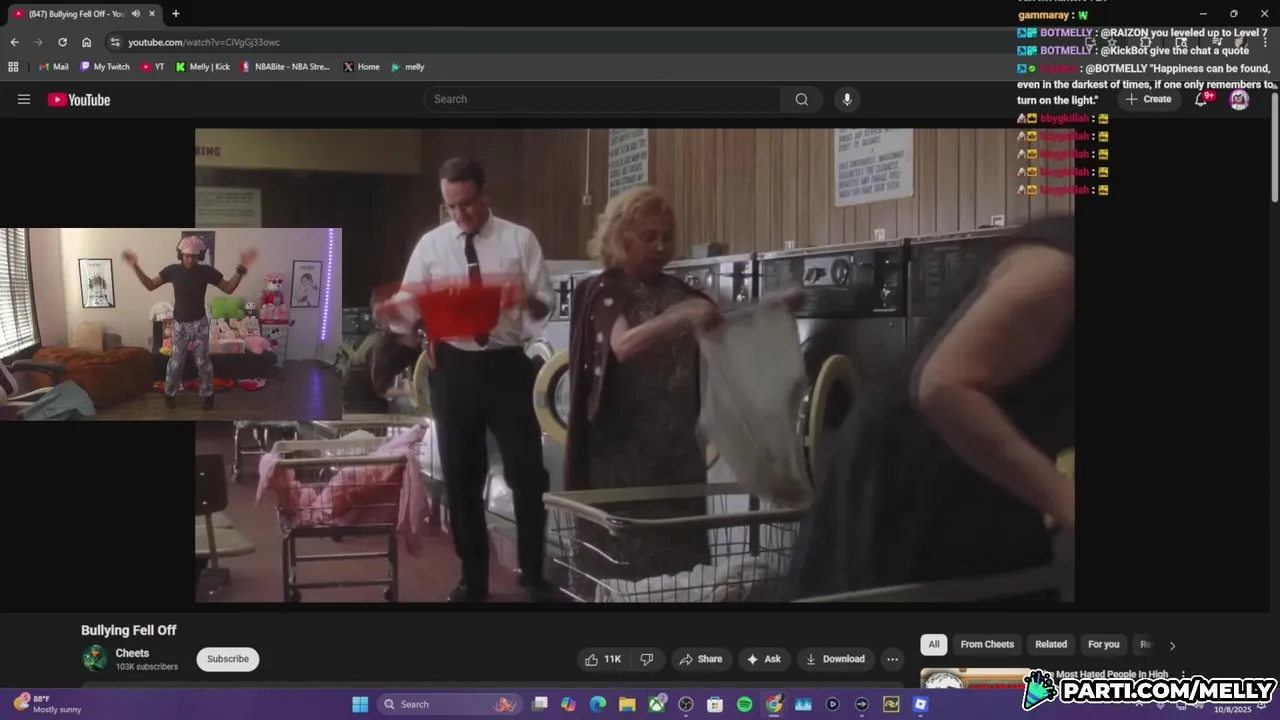Open the Mail bookmark
Image resolution: width=1280 pixels, height=720 pixels.
click(53, 67)
